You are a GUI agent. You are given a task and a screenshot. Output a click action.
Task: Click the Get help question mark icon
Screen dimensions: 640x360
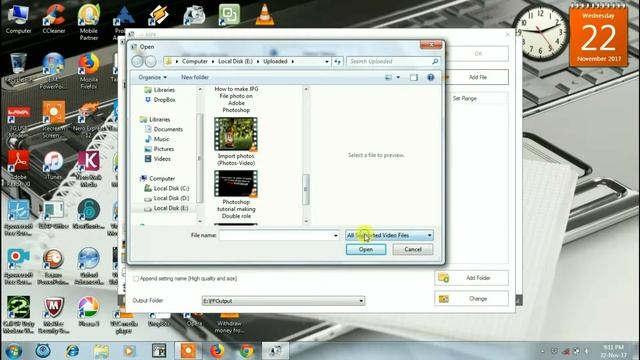coord(431,77)
